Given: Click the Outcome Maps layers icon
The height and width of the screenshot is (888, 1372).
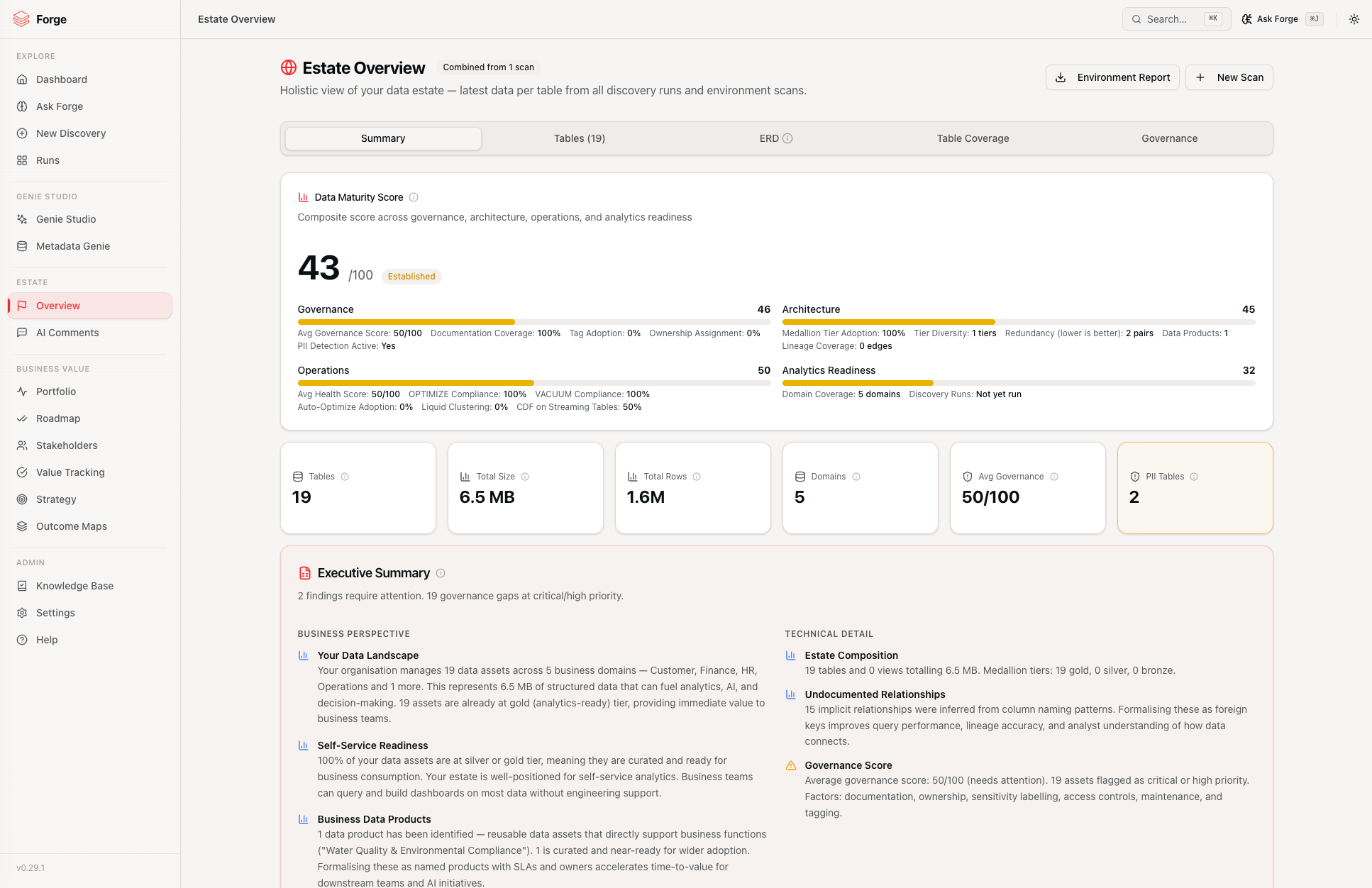Looking at the screenshot, I should click(22, 526).
